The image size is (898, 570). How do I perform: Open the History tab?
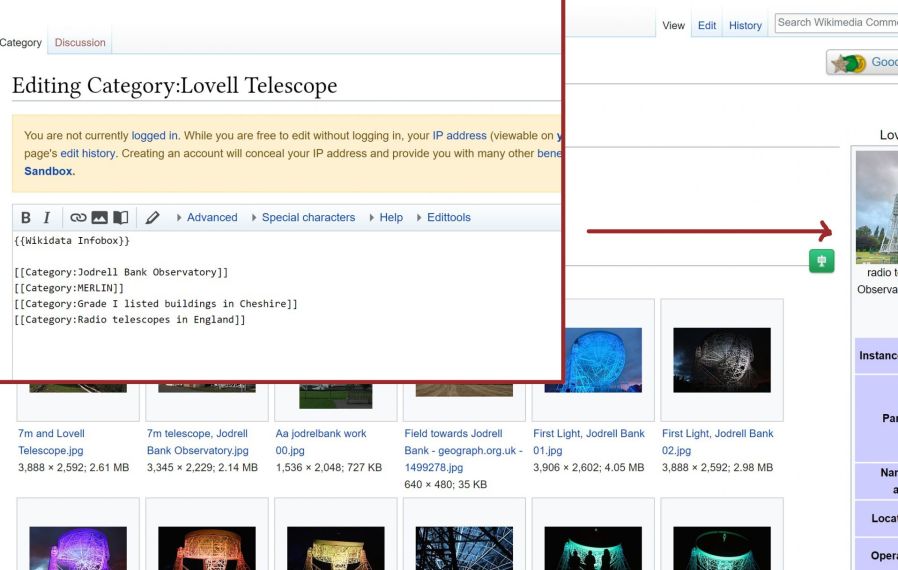pos(745,26)
